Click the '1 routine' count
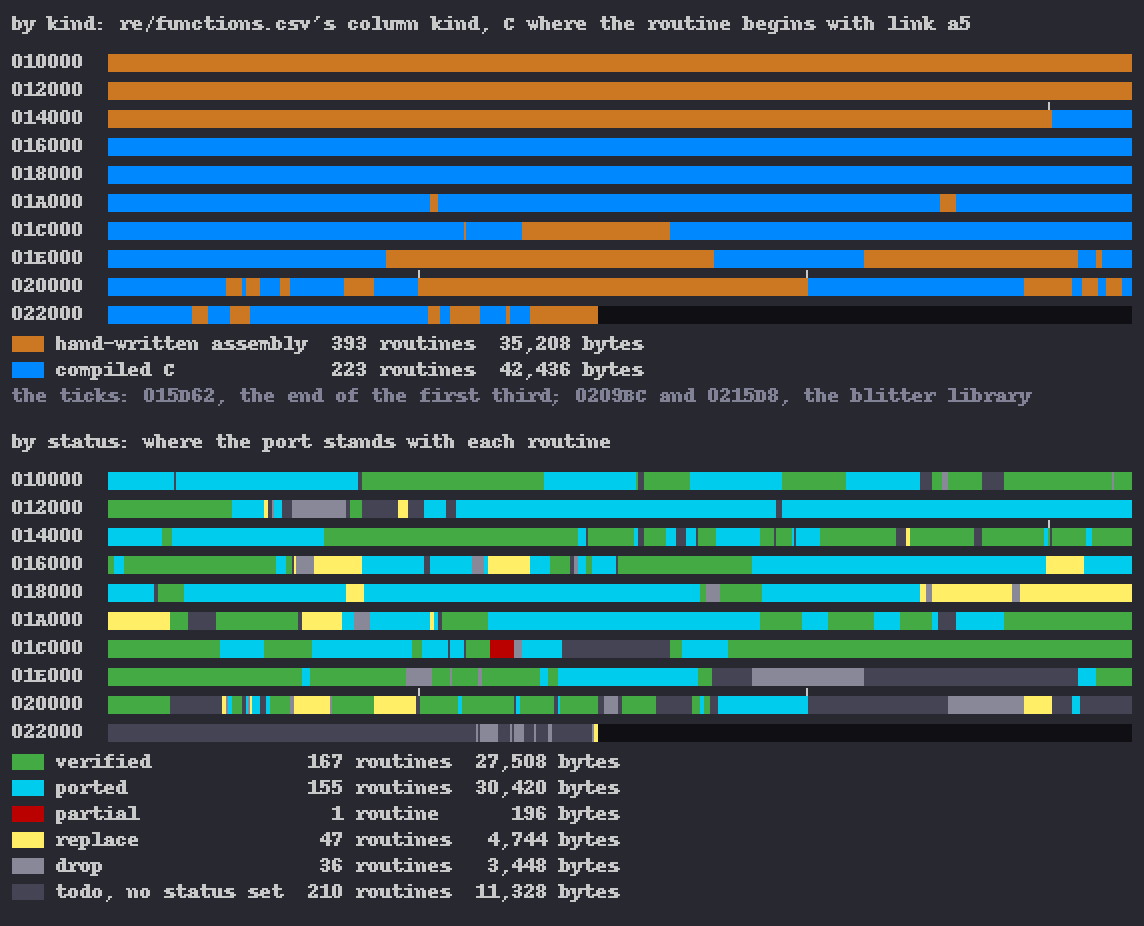Image resolution: width=1144 pixels, height=926 pixels. pos(384,814)
